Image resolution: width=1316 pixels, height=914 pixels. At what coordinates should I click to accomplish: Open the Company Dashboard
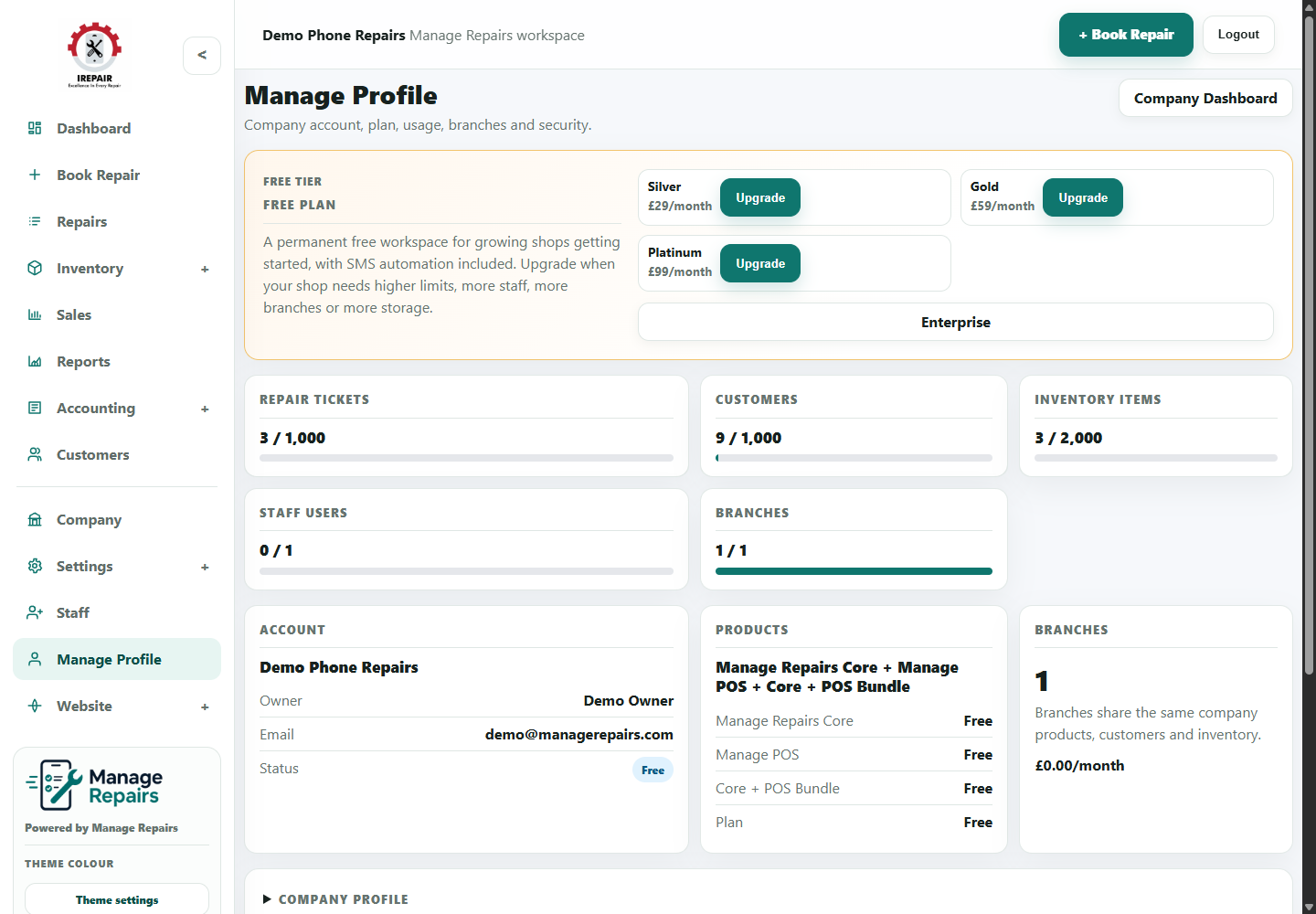[1205, 98]
